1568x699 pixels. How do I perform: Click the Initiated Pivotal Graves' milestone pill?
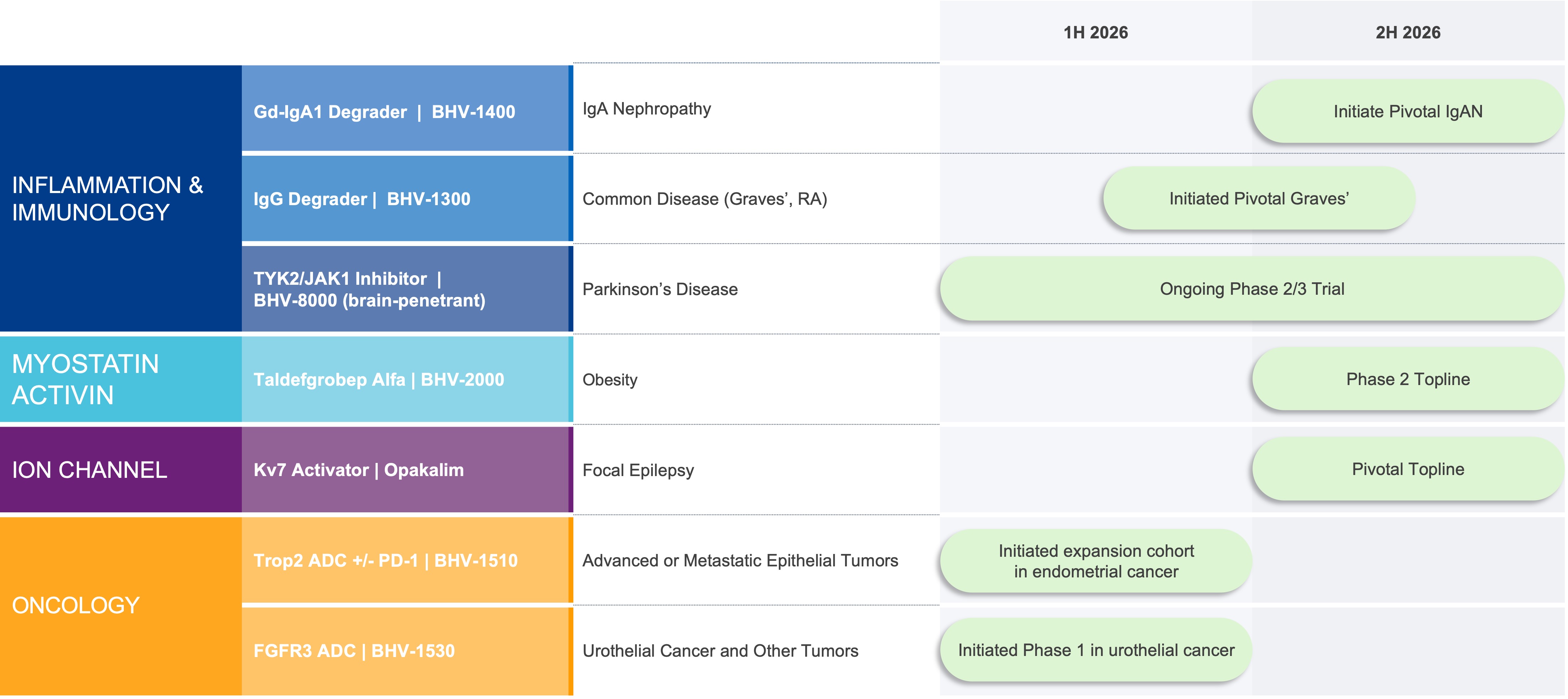[1259, 198]
